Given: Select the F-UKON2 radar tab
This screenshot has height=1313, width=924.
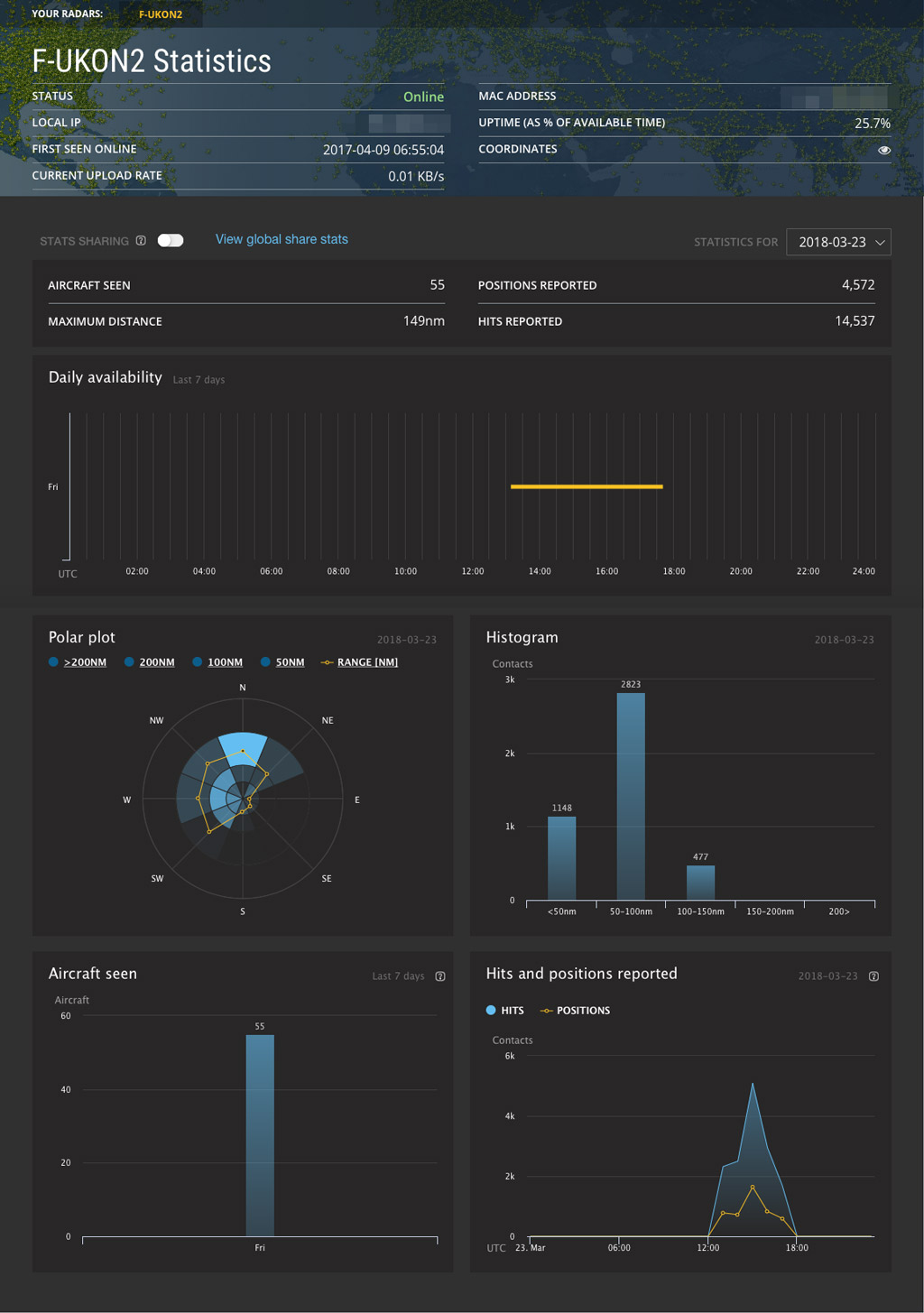Looking at the screenshot, I should [x=161, y=14].
